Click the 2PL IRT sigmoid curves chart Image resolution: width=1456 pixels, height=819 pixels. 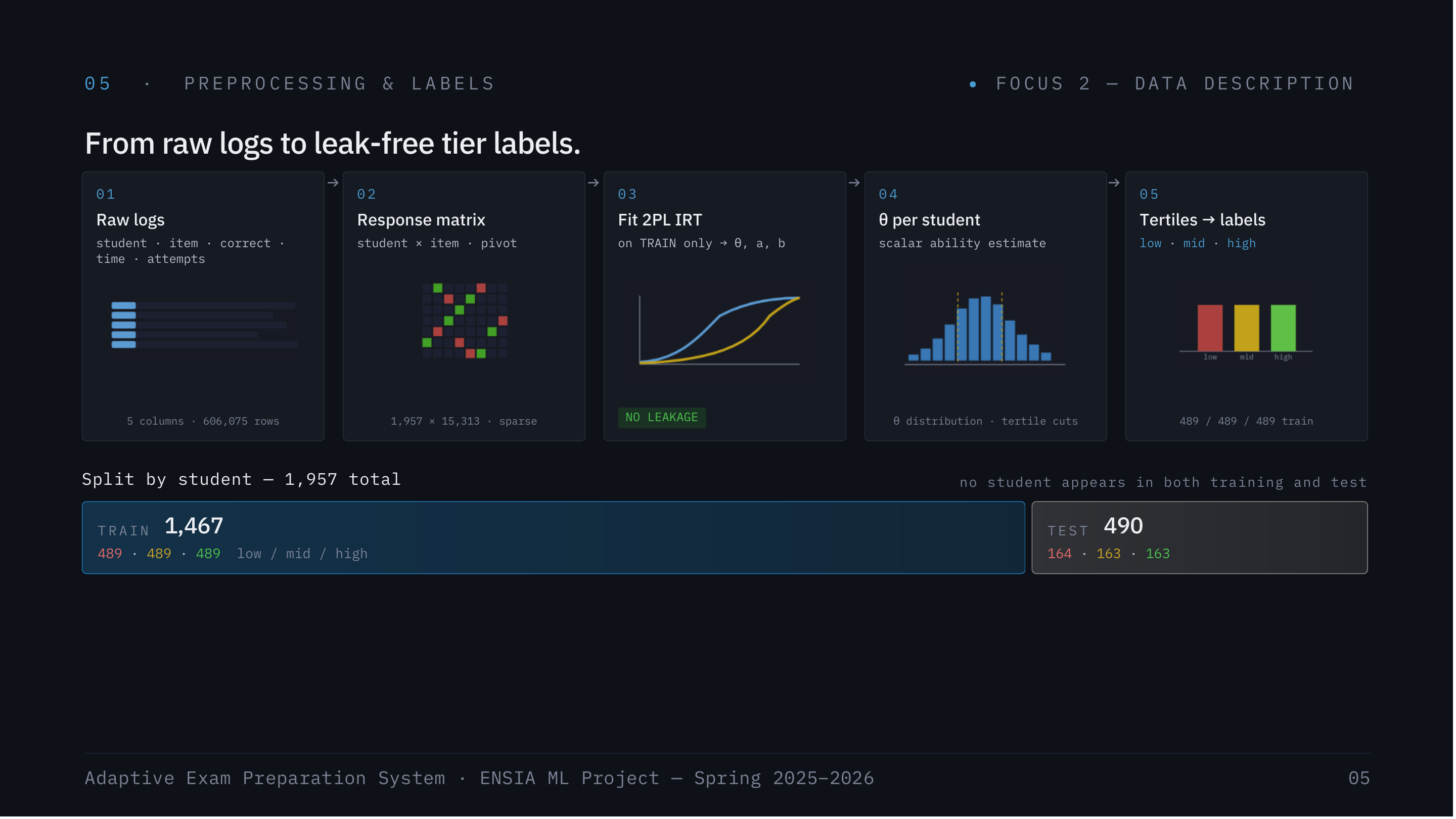[x=720, y=331]
